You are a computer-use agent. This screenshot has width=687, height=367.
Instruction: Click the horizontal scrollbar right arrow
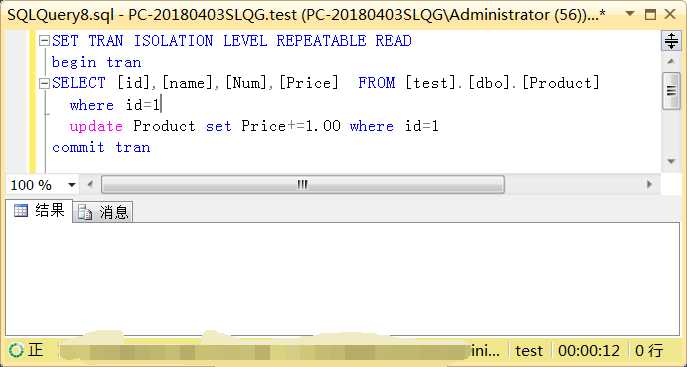tap(650, 184)
